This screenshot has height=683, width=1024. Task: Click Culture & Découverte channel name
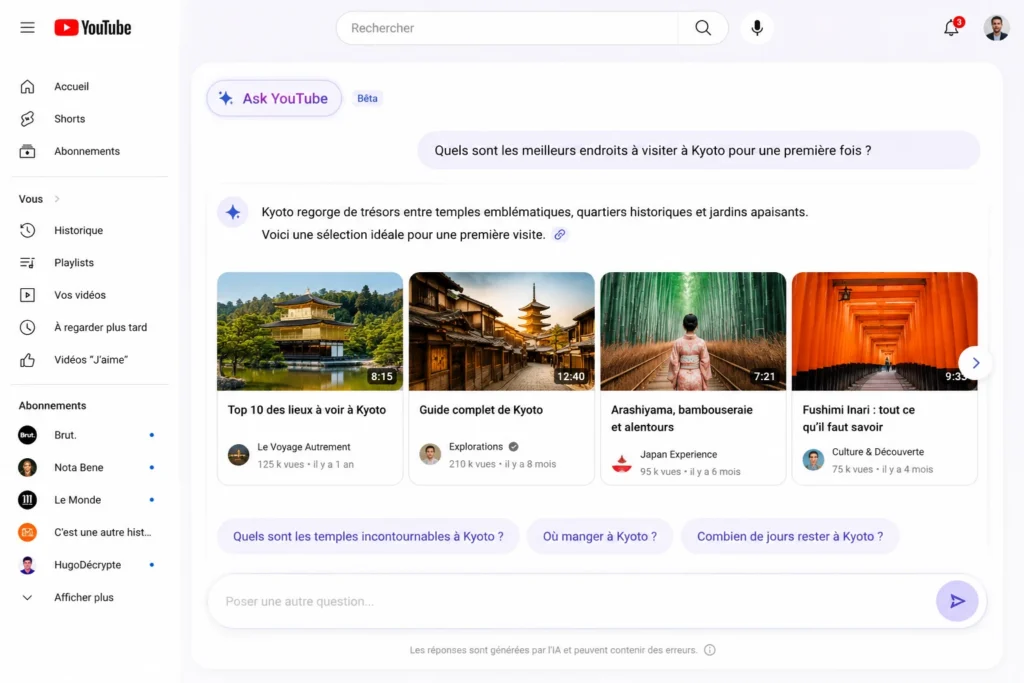pyautogui.click(x=878, y=452)
